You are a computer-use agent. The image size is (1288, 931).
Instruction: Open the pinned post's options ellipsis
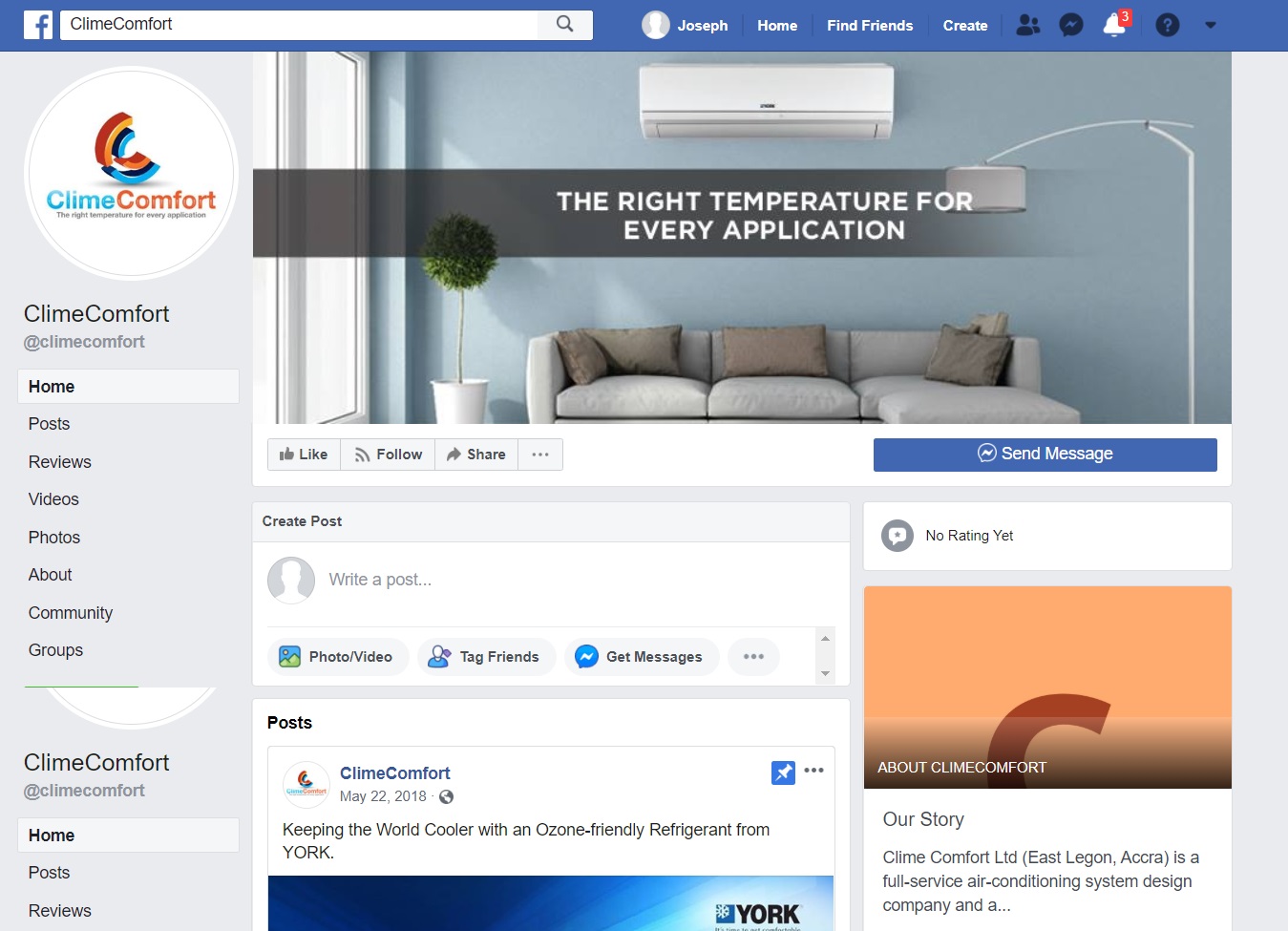pos(813,771)
